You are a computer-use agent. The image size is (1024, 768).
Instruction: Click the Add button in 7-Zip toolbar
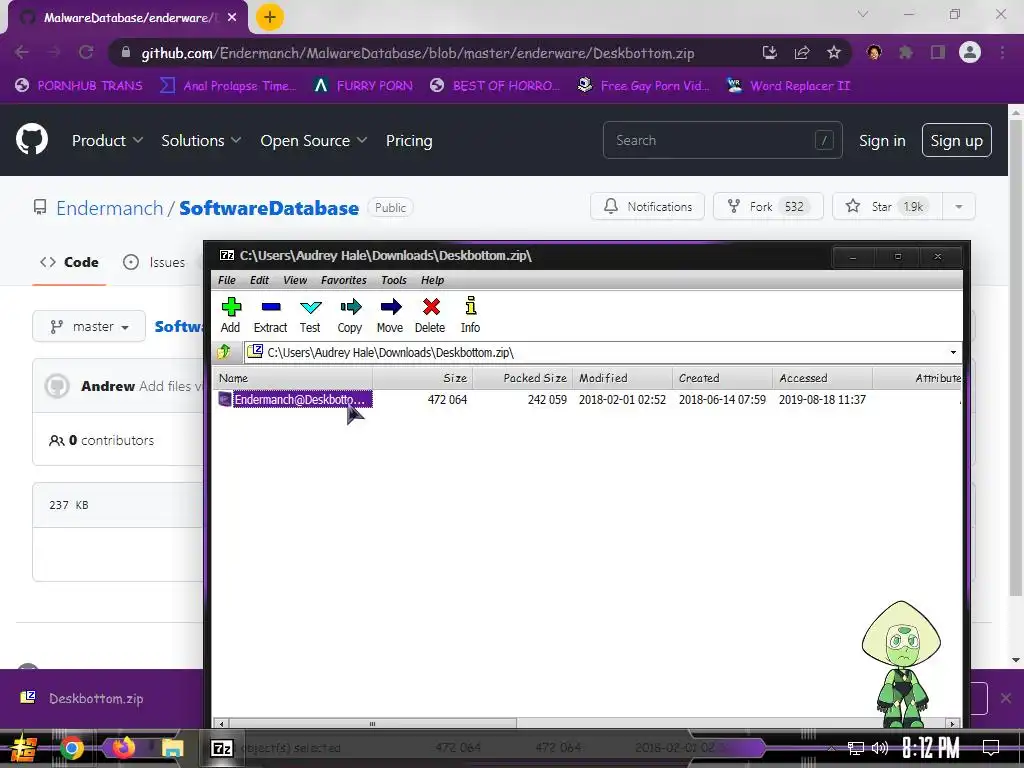pyautogui.click(x=231, y=315)
